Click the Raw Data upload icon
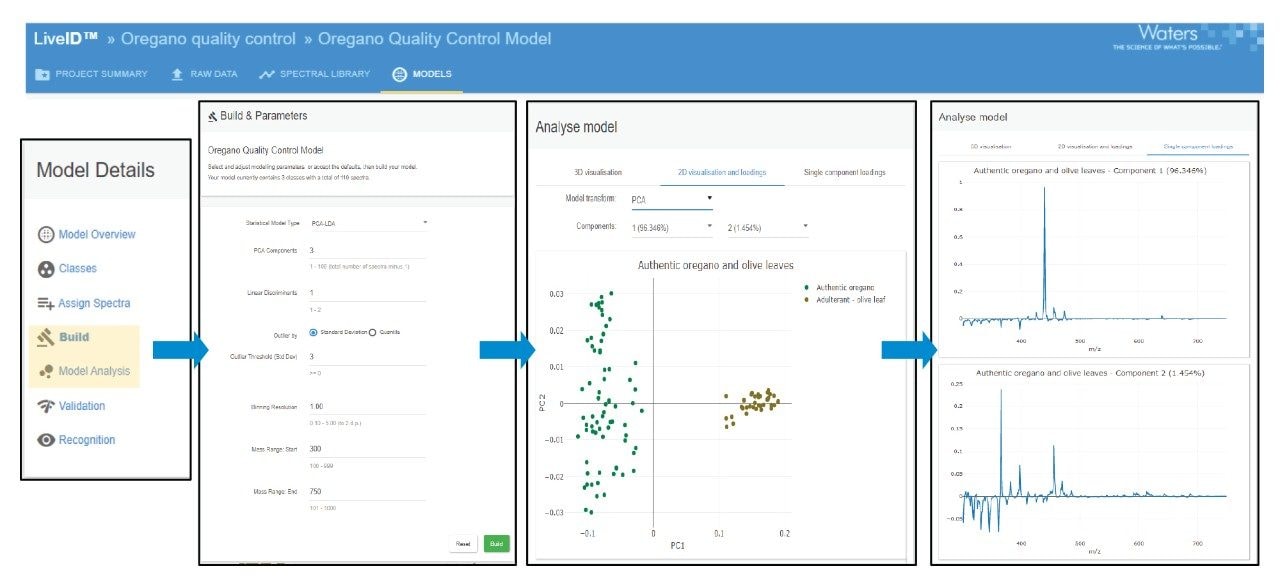1280x587 pixels. pyautogui.click(x=177, y=74)
